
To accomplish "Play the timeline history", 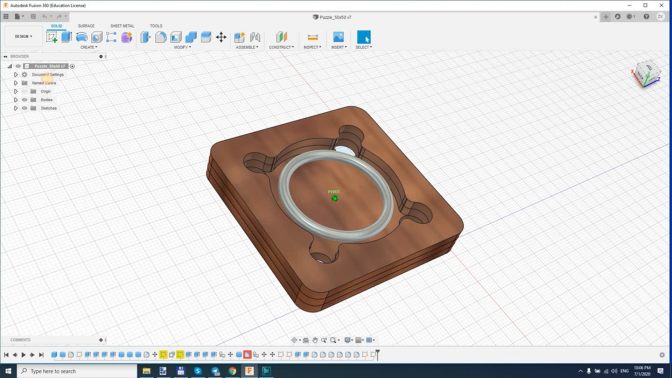I will [x=24, y=355].
